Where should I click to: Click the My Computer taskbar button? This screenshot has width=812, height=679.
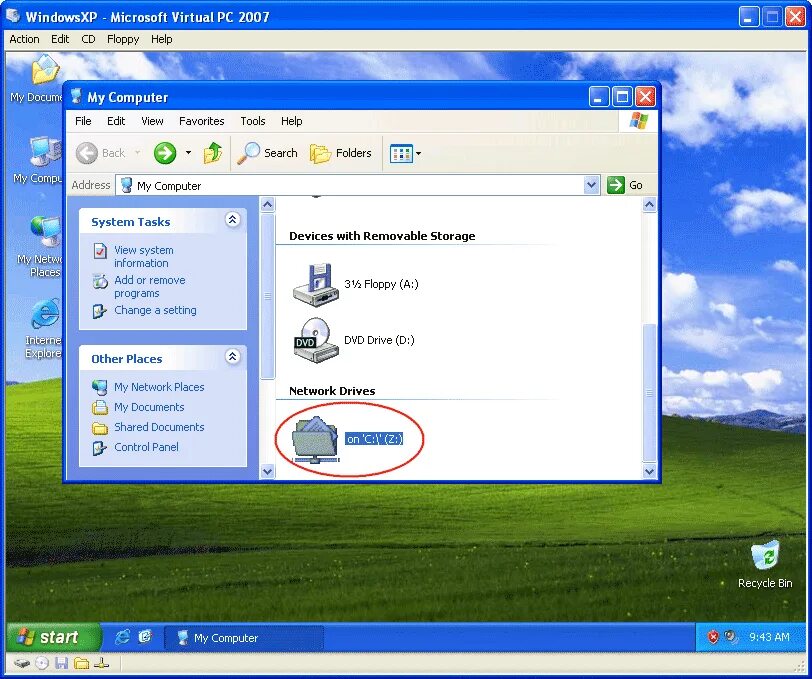click(244, 638)
